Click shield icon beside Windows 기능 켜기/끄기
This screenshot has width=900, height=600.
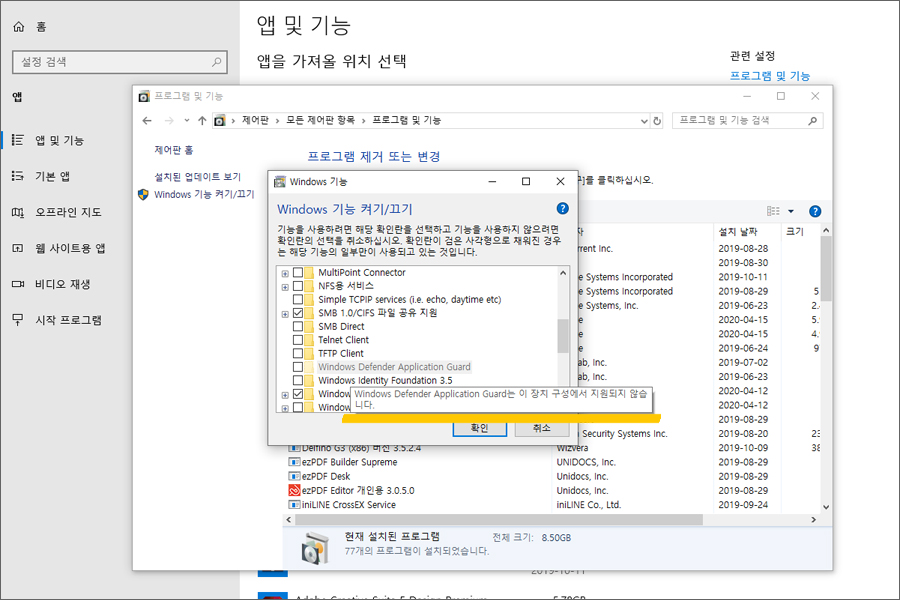pyautogui.click(x=143, y=195)
